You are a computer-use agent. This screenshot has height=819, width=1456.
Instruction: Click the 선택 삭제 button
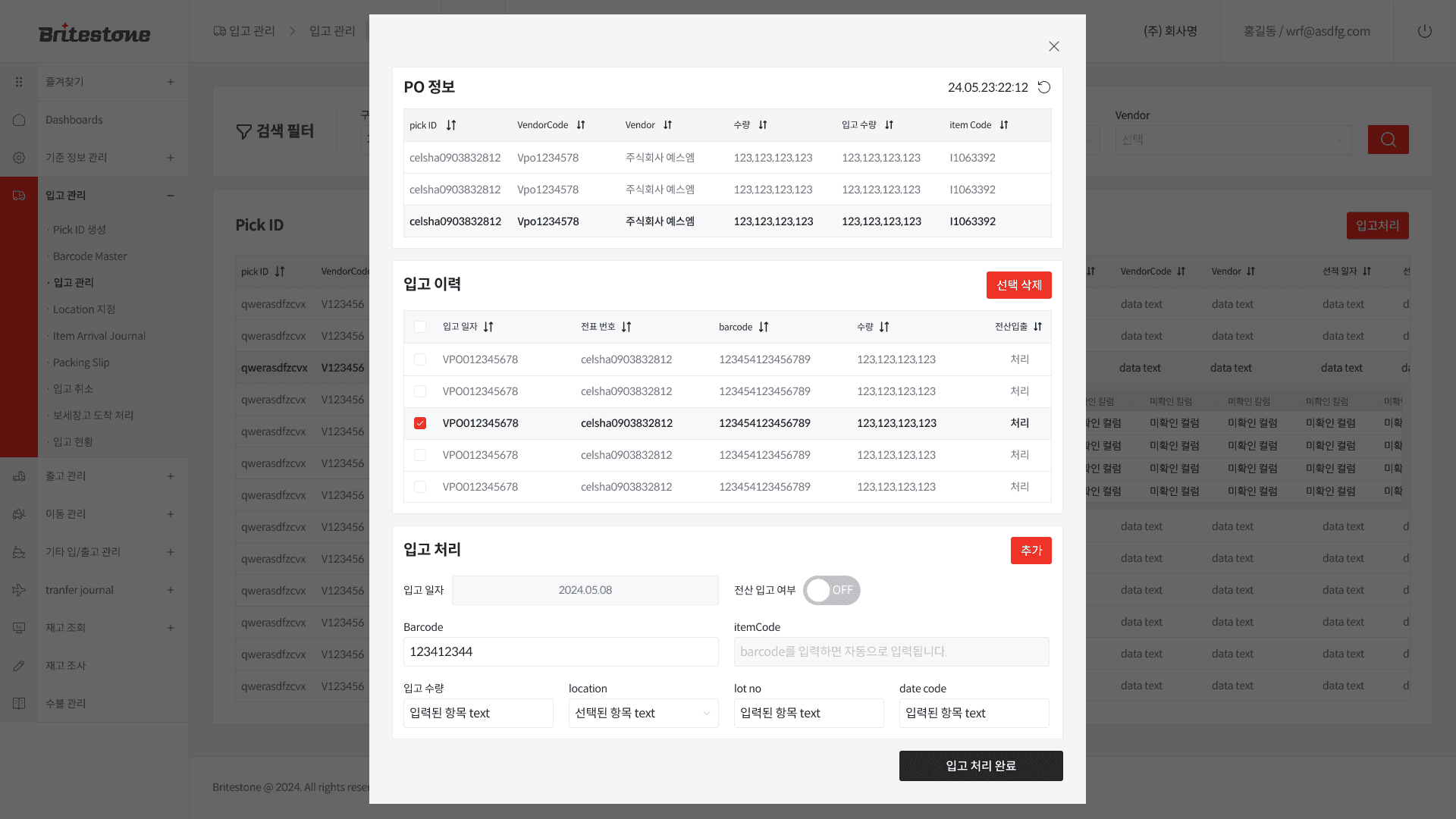click(x=1018, y=285)
